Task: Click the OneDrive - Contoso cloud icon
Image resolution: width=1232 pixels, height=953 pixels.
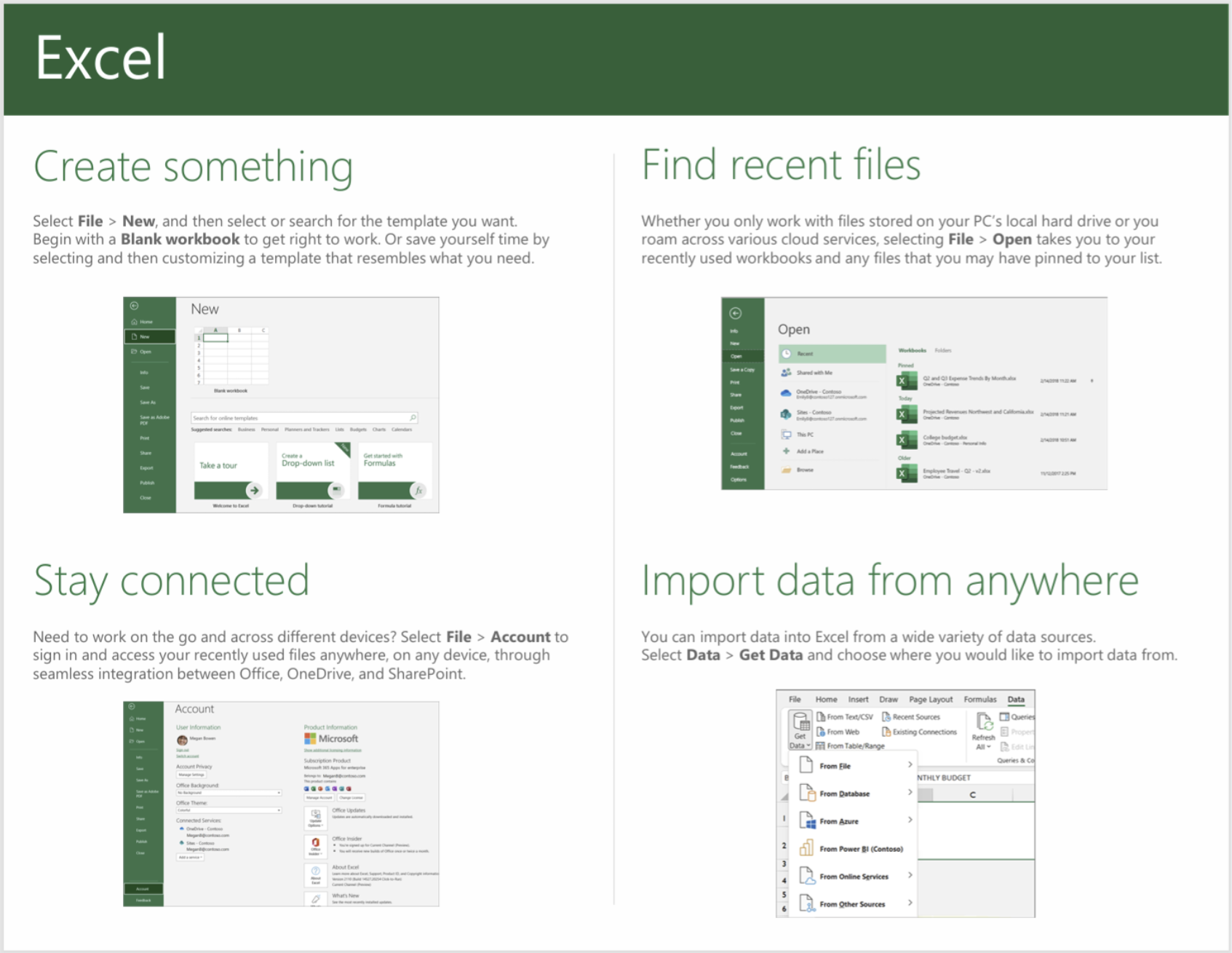Action: tap(786, 393)
